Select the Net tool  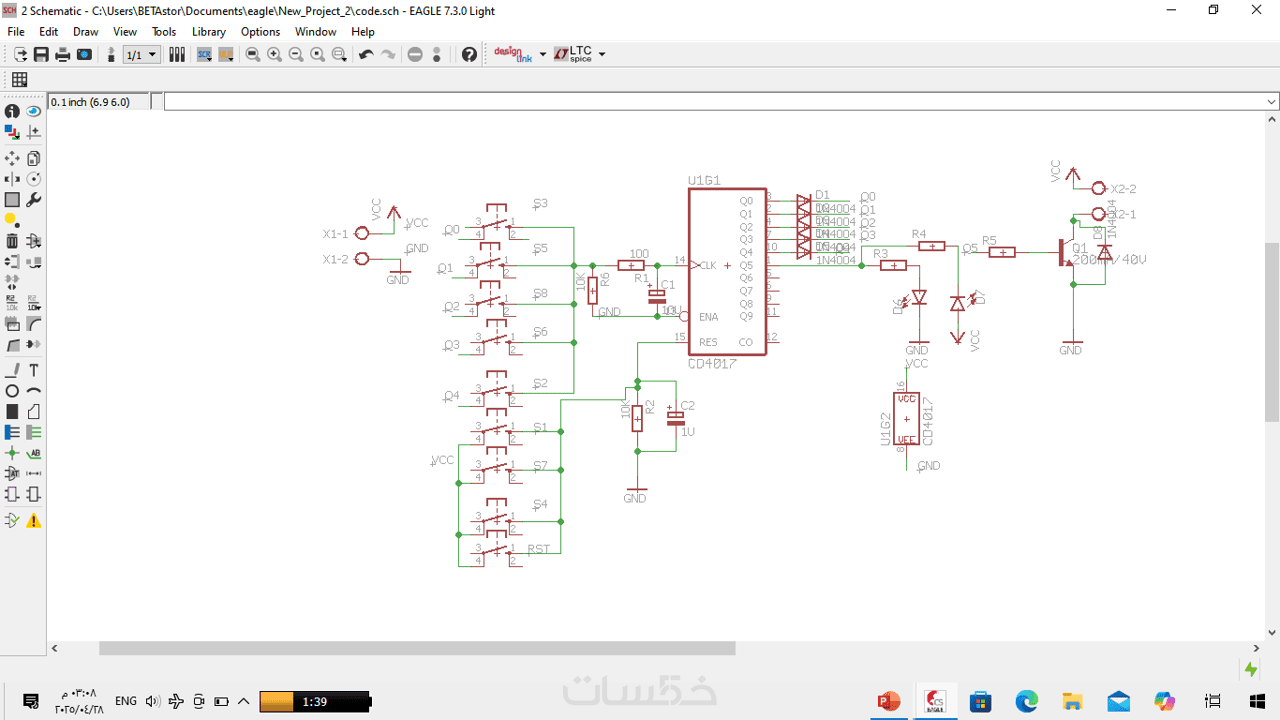tap(33, 432)
